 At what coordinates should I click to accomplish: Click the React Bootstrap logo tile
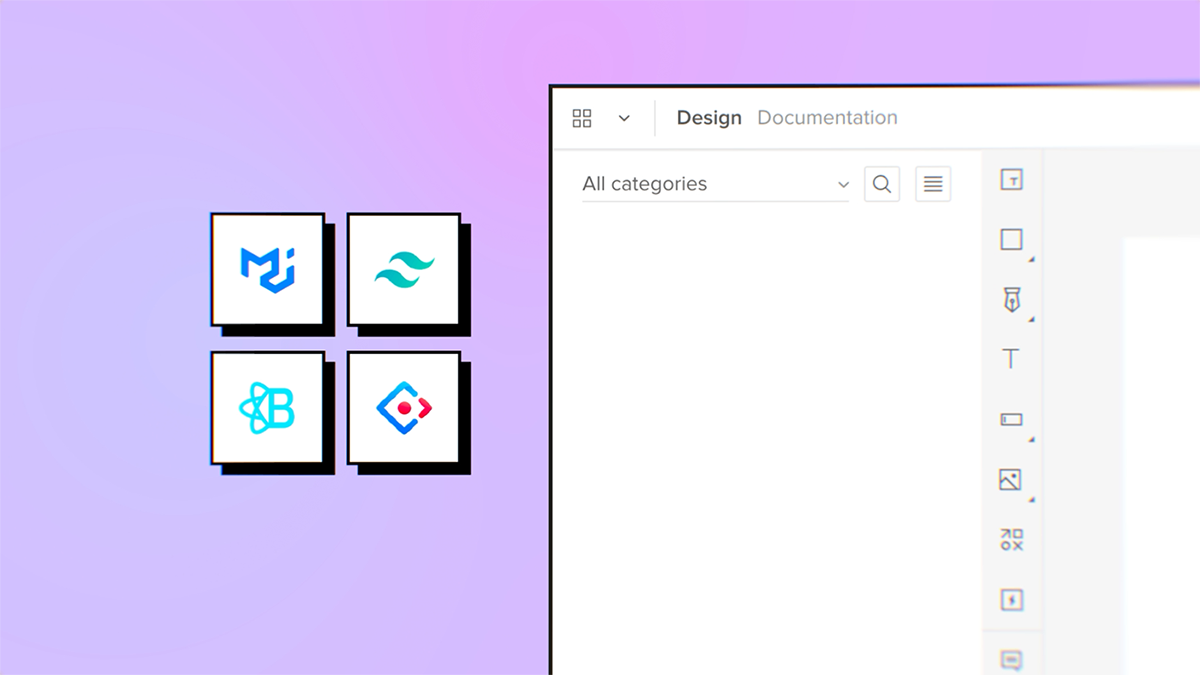click(267, 407)
